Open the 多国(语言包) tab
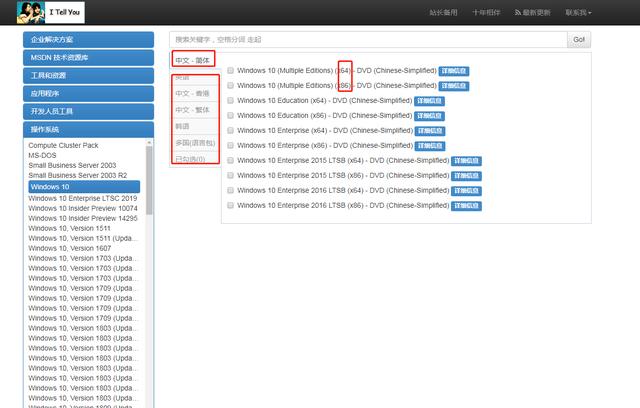 point(195,143)
